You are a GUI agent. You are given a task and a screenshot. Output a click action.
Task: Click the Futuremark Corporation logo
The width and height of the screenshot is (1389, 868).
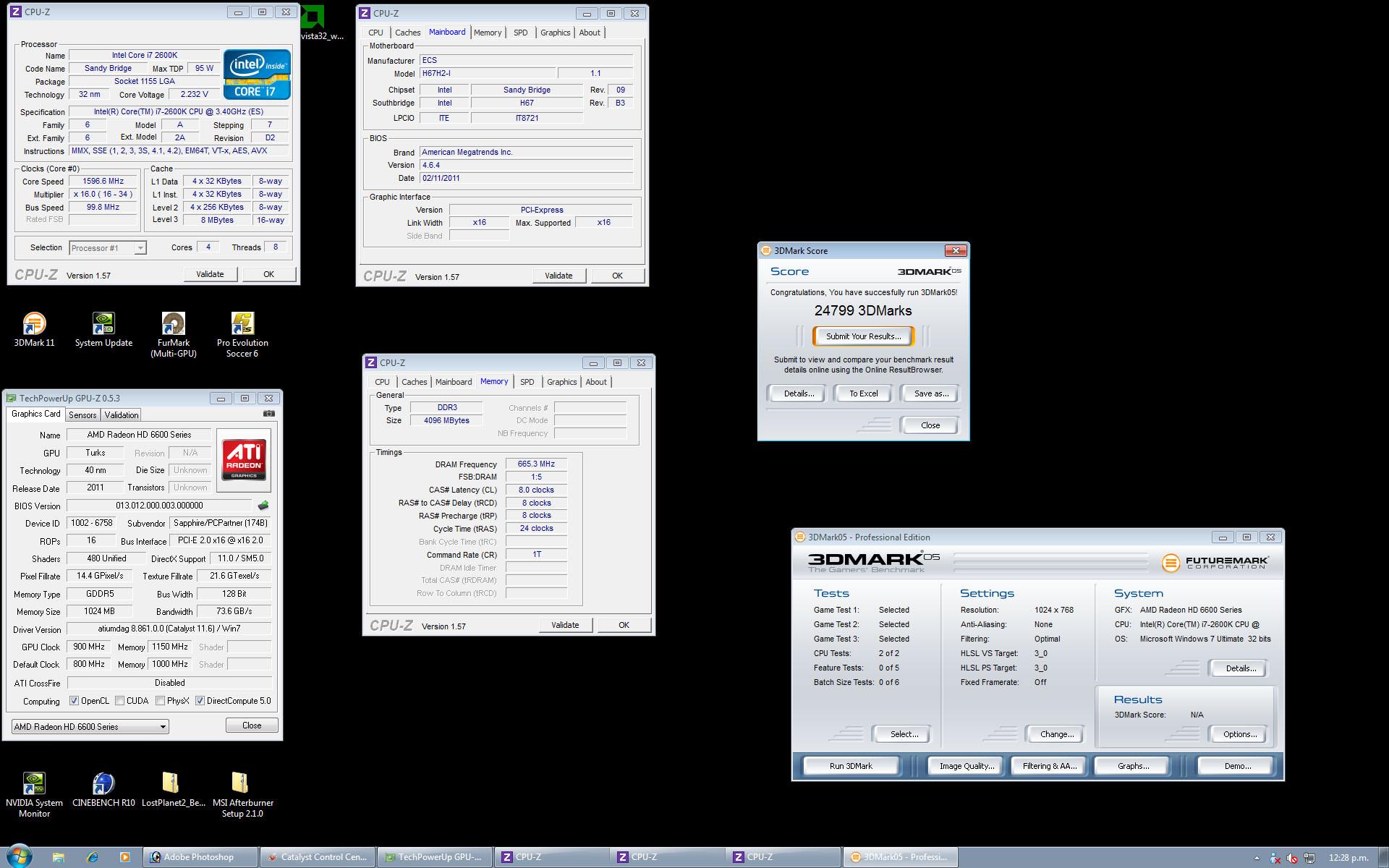pyautogui.click(x=1215, y=562)
